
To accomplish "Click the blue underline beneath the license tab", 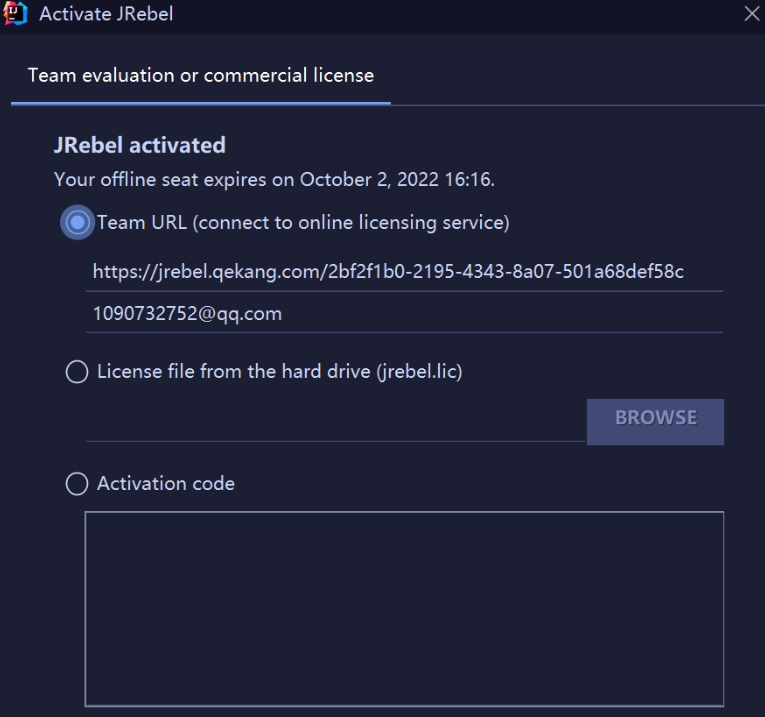I will click(201, 102).
